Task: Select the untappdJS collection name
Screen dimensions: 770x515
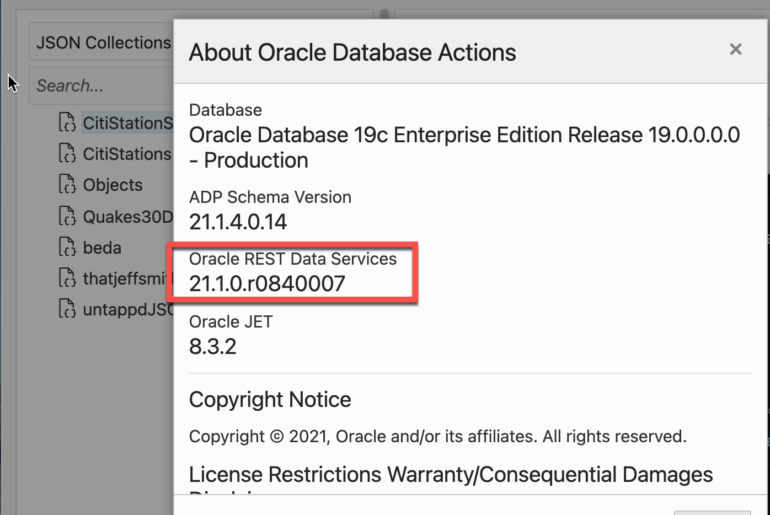Action: (x=128, y=310)
